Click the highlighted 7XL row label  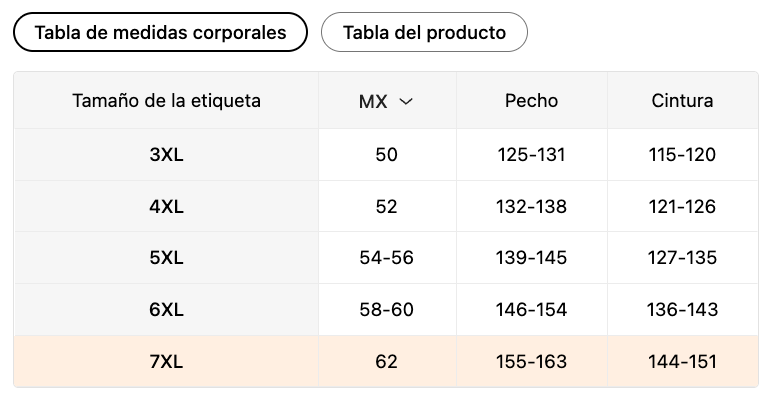point(166,361)
